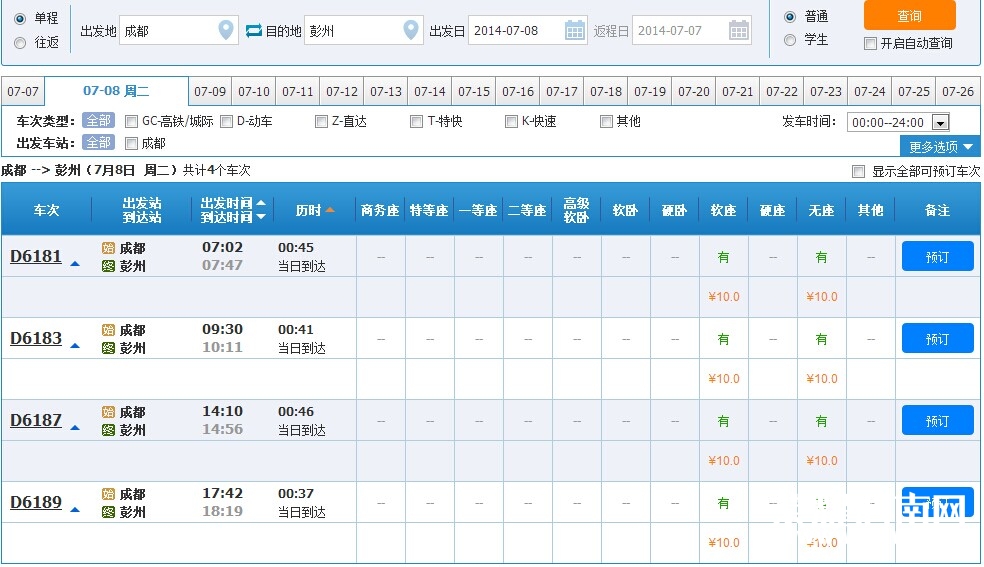Screen dimensions: 984x567
Task: Expand D6181 stop details triangle
Action: pyautogui.click(x=75, y=264)
